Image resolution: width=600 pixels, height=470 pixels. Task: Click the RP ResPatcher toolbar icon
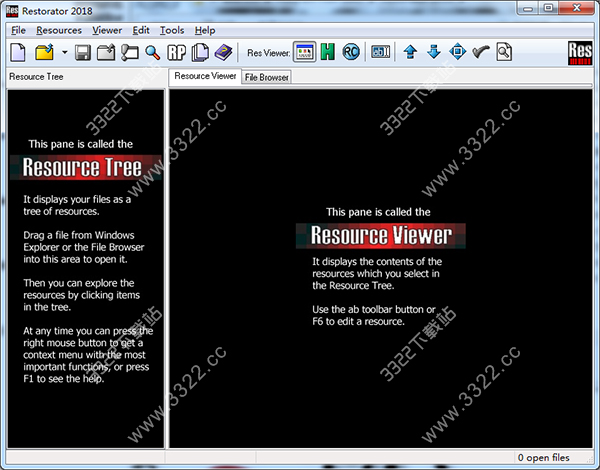(177, 51)
